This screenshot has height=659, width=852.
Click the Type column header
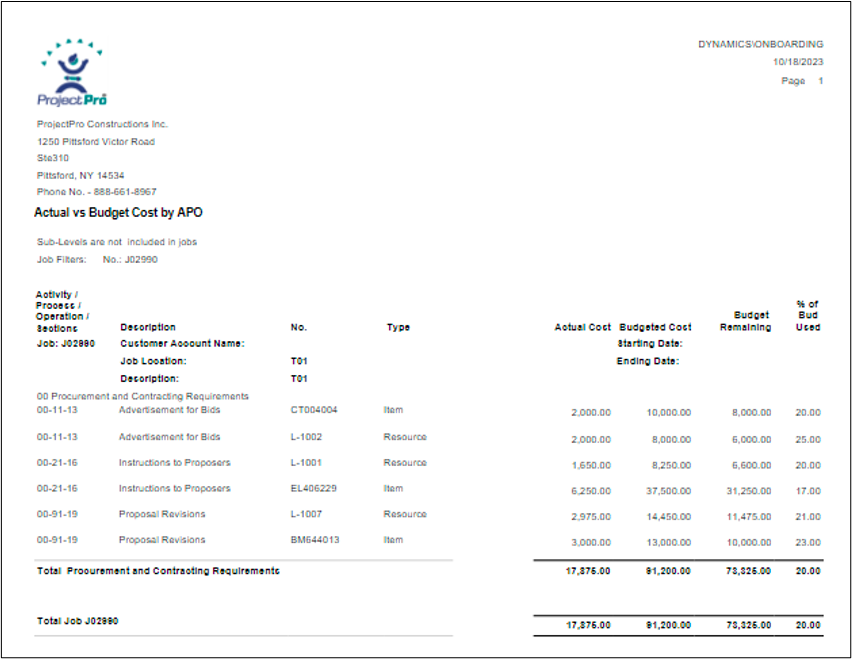[398, 328]
